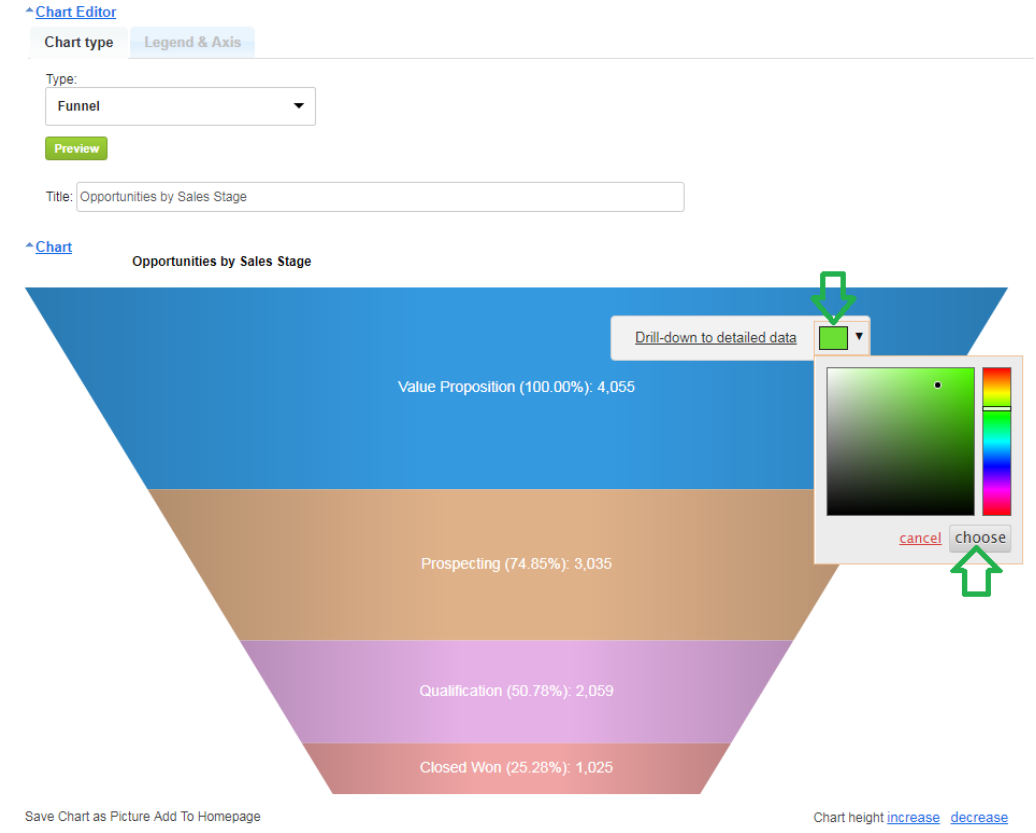Collapse the Chart Editor section
This screenshot has height=833, width=1036.
(x=75, y=12)
